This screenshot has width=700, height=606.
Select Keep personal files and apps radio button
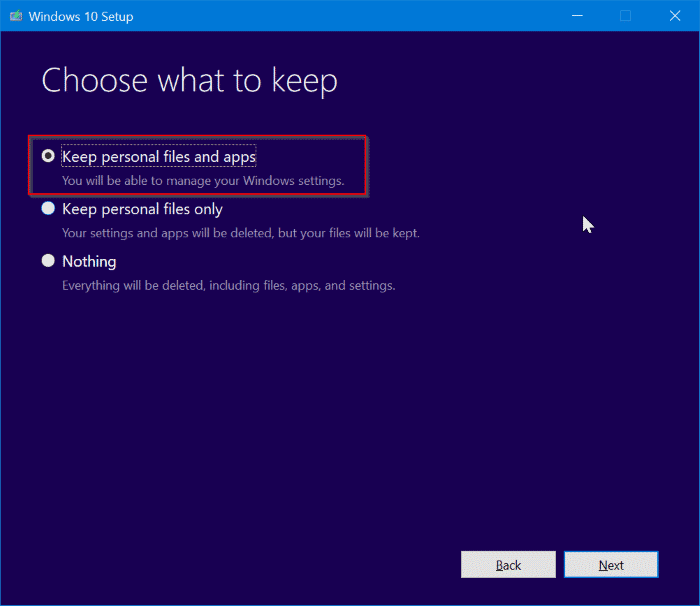tap(48, 156)
